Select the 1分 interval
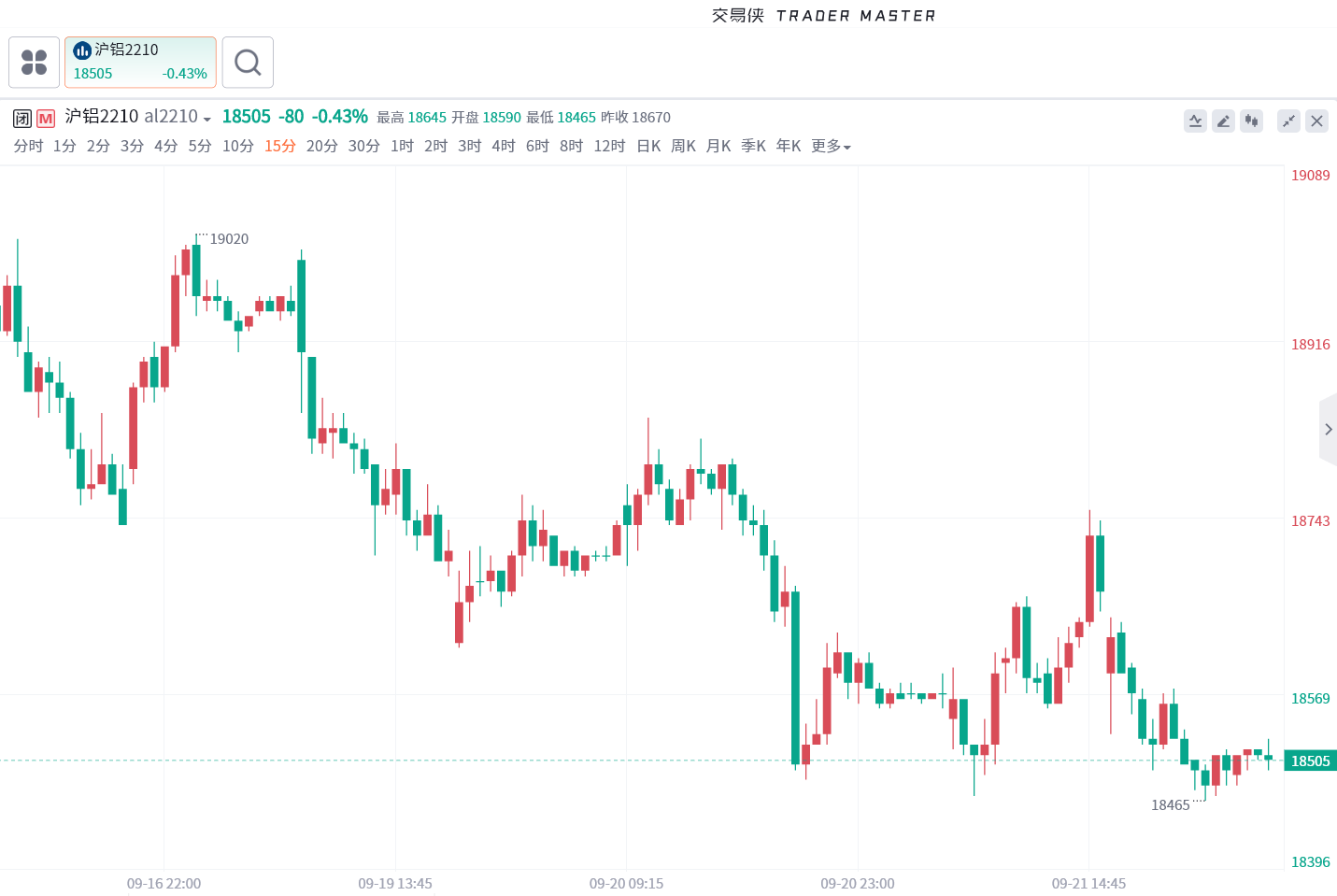Image resolution: width=1337 pixels, height=896 pixels. (x=64, y=146)
